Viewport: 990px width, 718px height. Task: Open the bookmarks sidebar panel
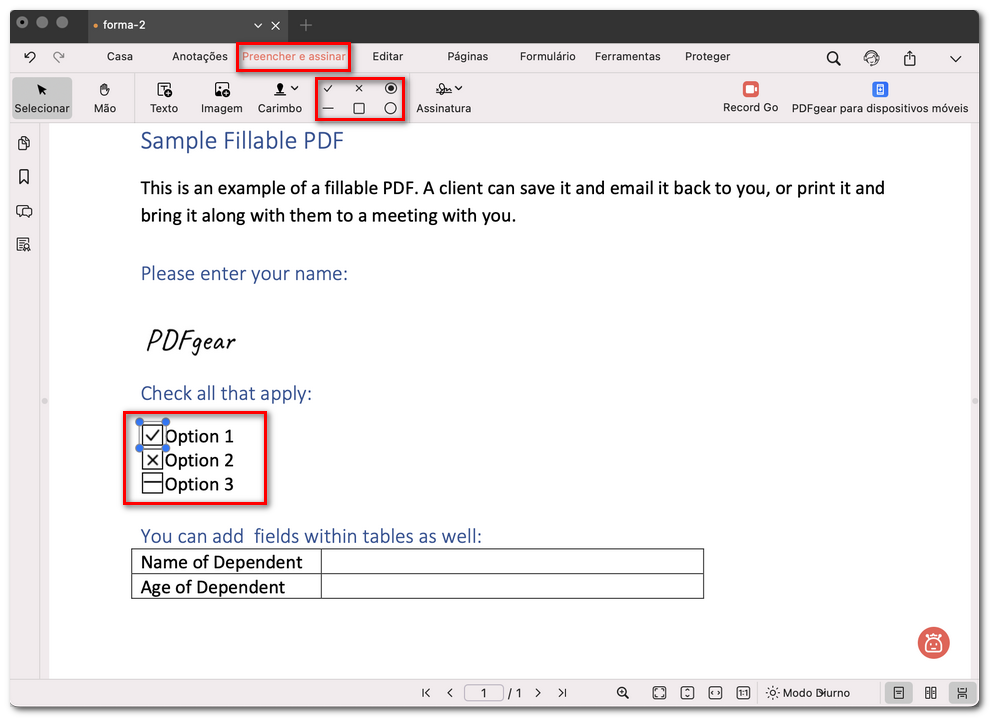[24, 177]
